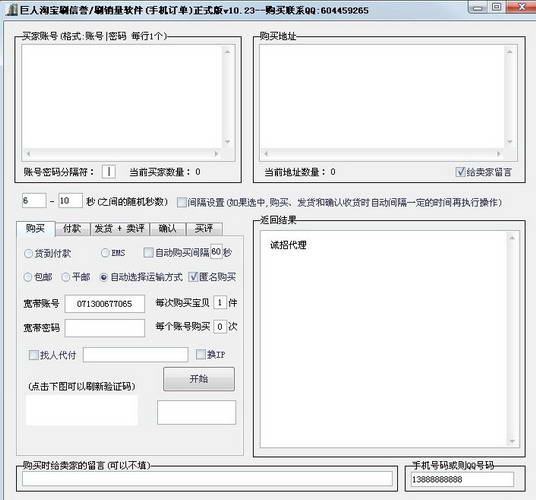Click the captcha image to refresh code
The image size is (536, 500).
(x=82, y=410)
